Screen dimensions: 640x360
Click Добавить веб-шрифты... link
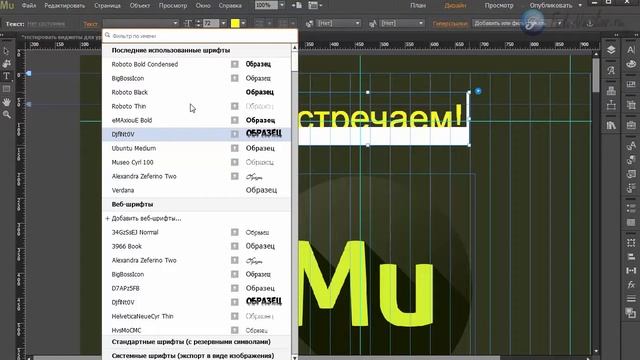146,218
